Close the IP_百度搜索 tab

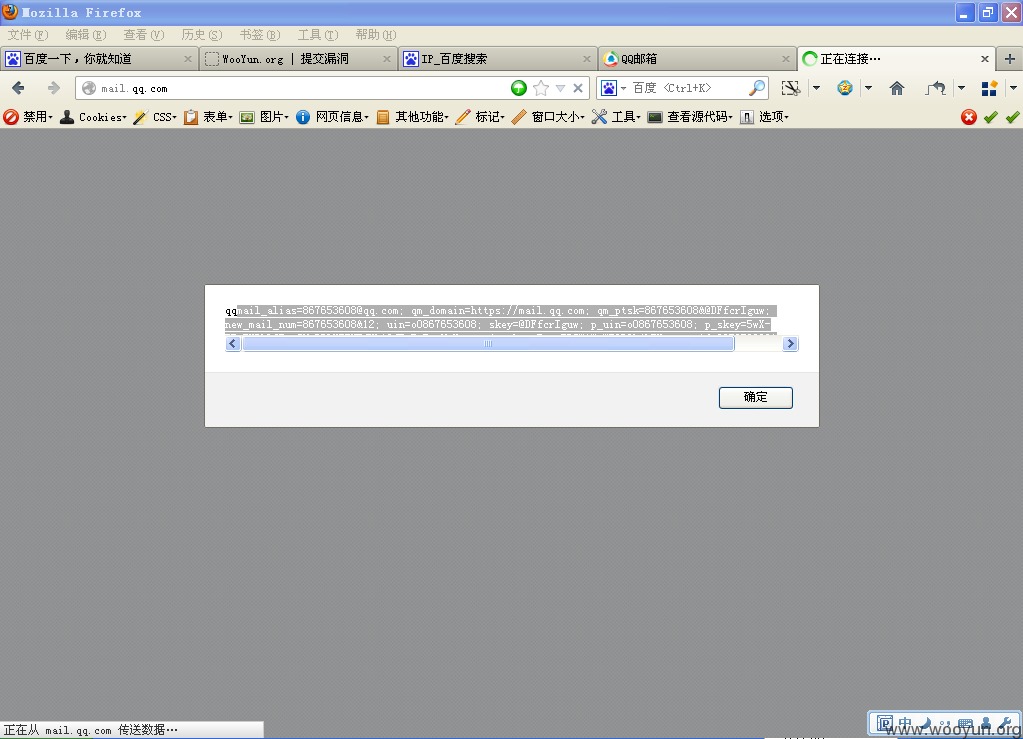pos(587,59)
